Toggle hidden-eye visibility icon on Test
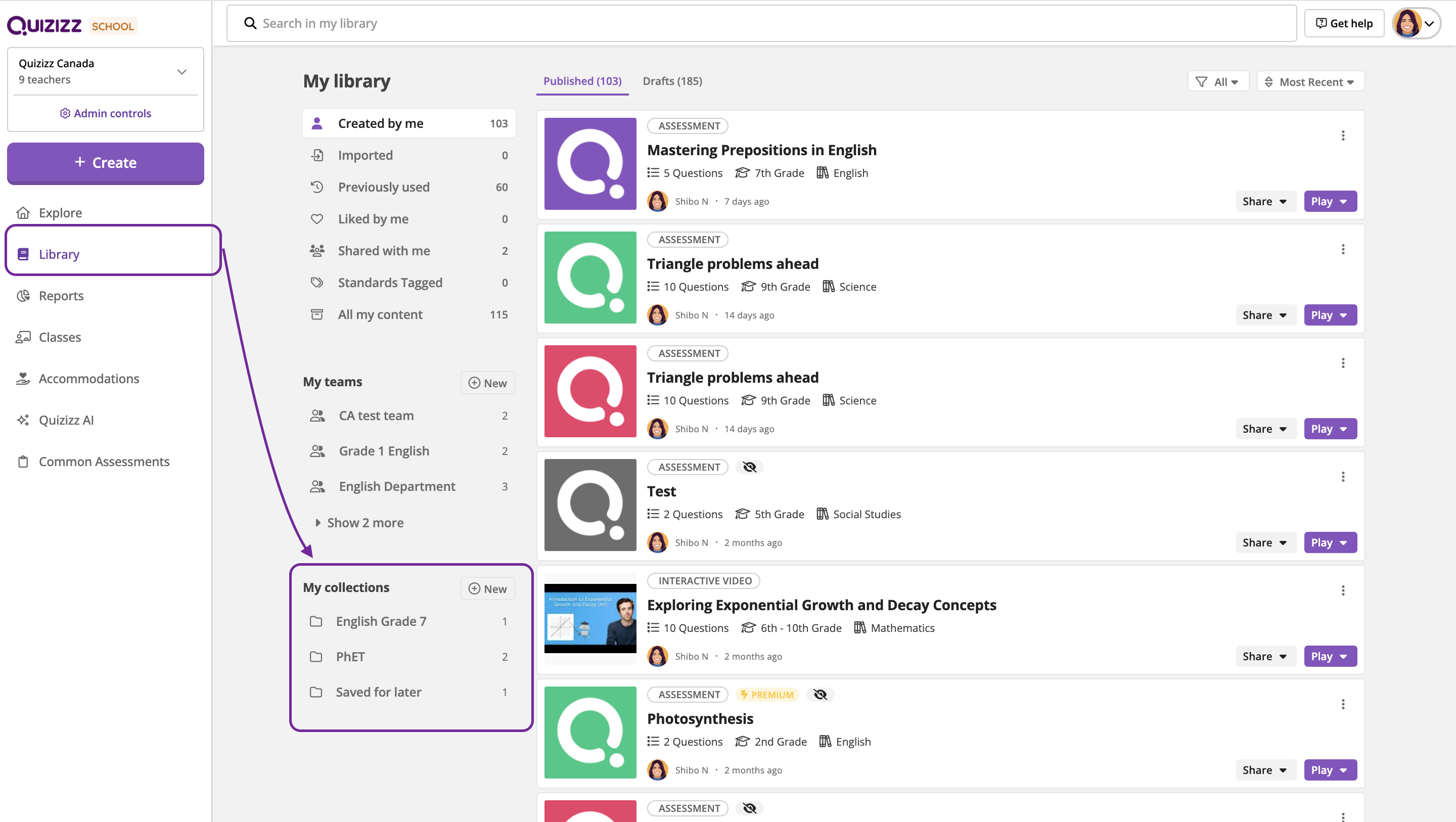 [749, 467]
